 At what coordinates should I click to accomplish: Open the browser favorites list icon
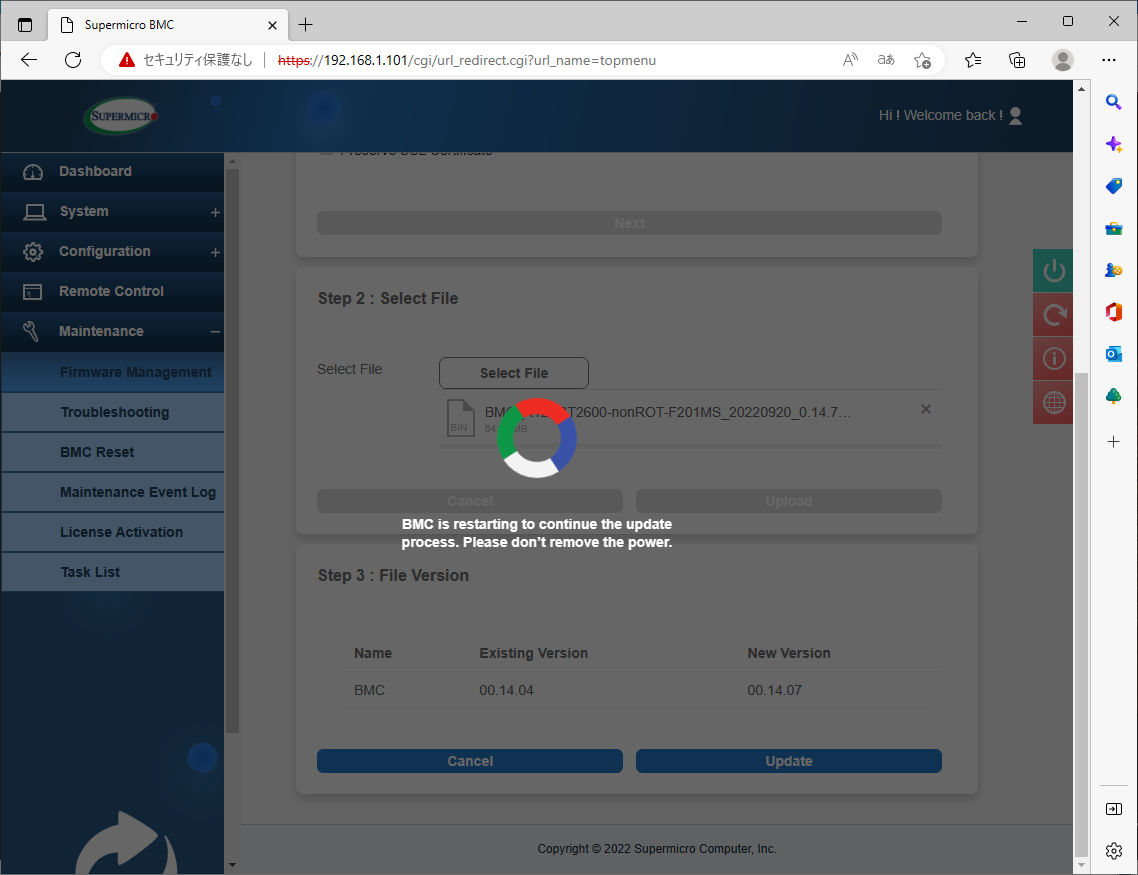click(x=973, y=60)
